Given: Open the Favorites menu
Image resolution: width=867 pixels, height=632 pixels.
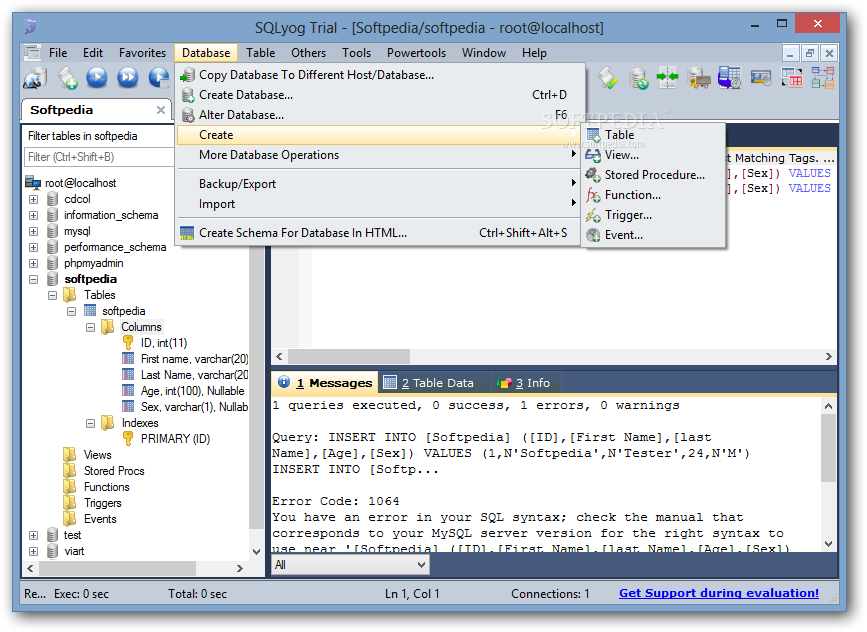Looking at the screenshot, I should click(x=142, y=53).
